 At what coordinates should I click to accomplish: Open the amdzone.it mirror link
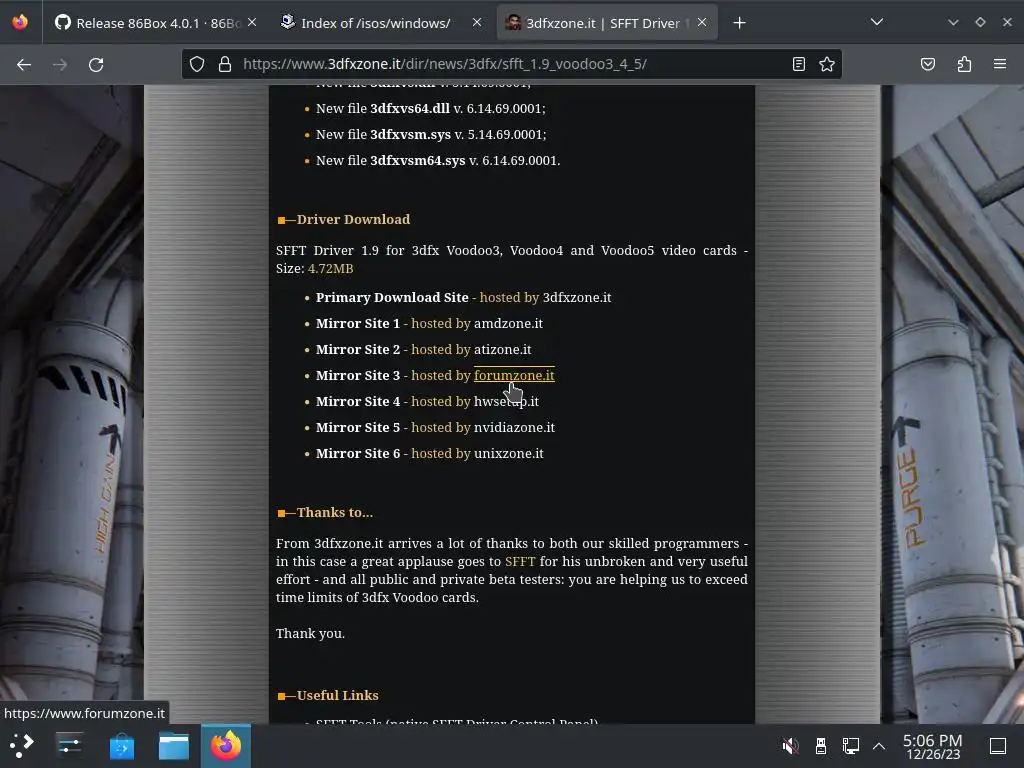click(x=508, y=323)
